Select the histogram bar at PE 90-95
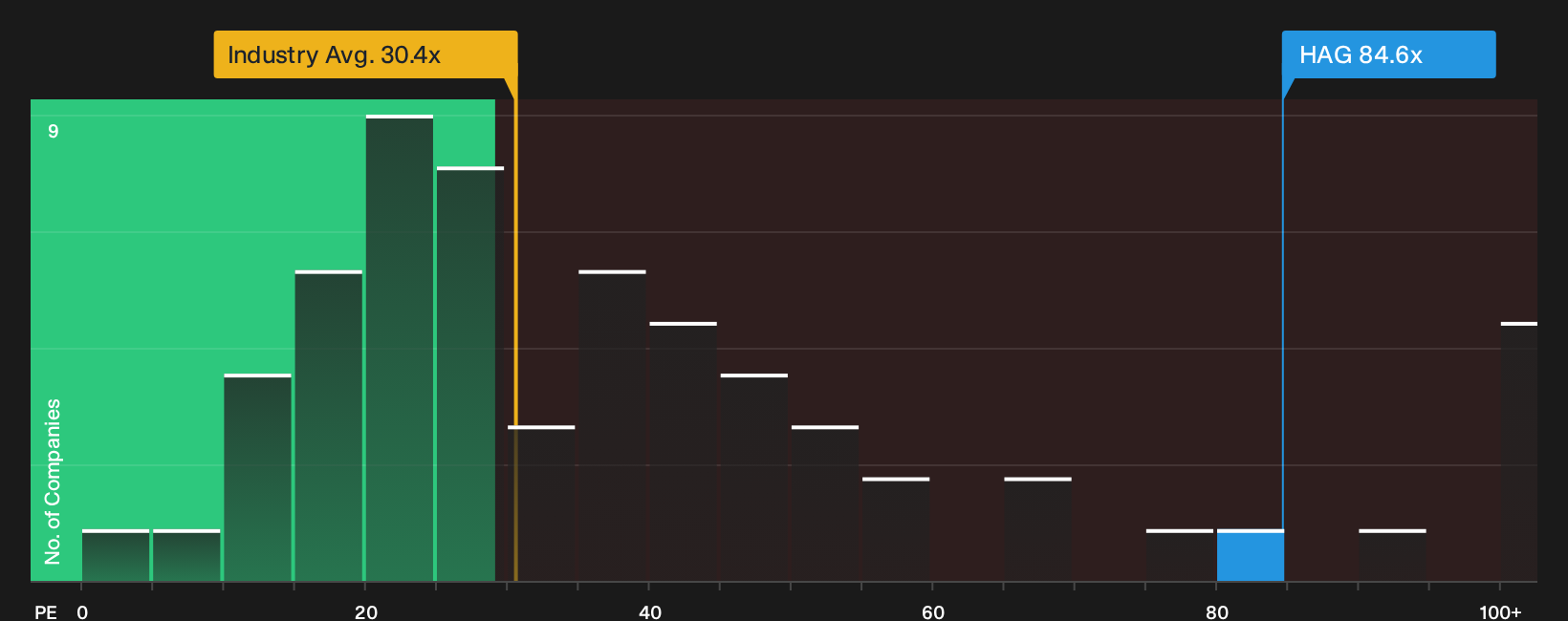1568x621 pixels. [1392, 556]
